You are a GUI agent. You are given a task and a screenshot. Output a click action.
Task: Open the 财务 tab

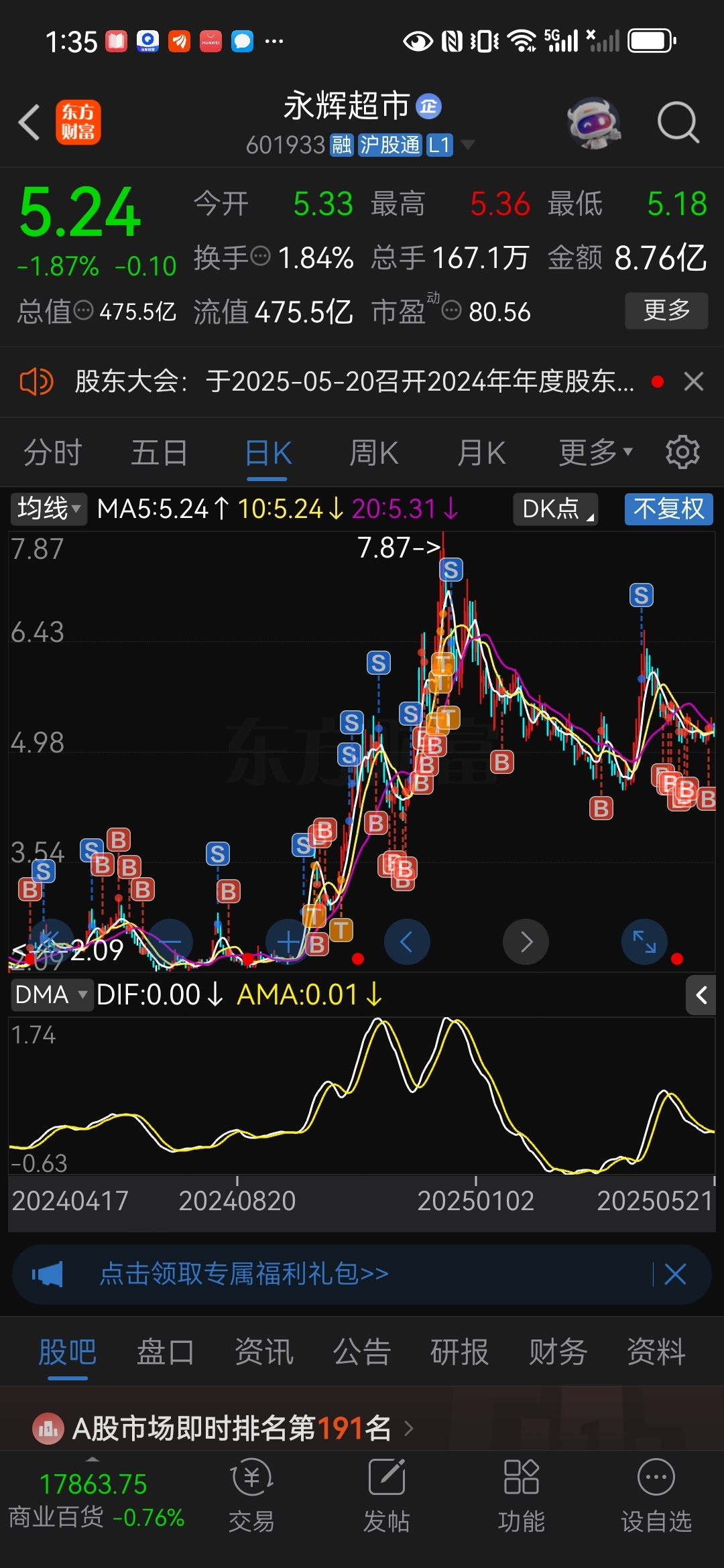coord(558,1352)
